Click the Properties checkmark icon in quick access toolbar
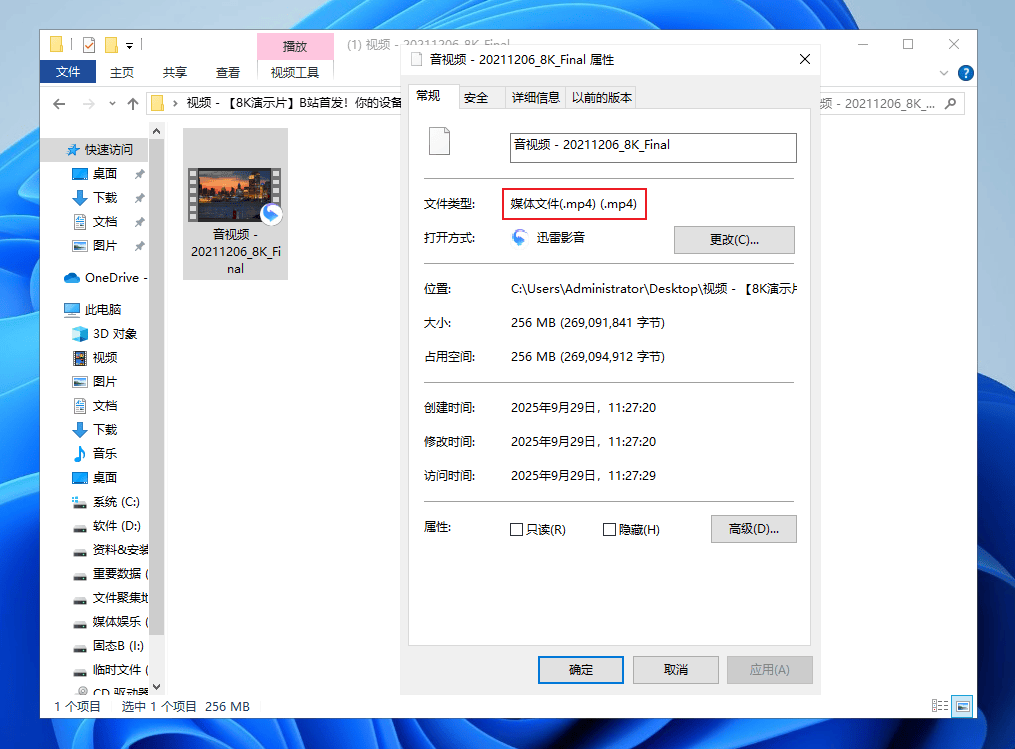Image resolution: width=1015 pixels, height=749 pixels. coord(89,45)
